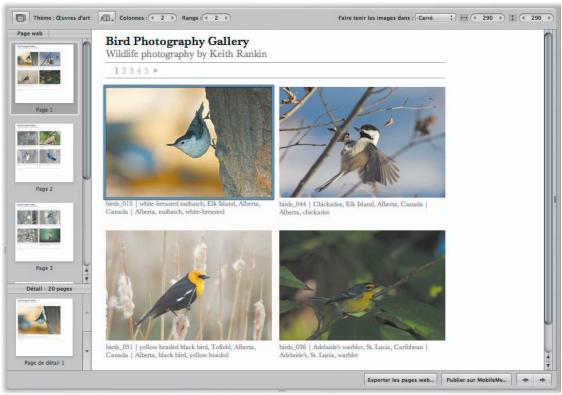Select the yellow headed black bird photo

(189, 285)
